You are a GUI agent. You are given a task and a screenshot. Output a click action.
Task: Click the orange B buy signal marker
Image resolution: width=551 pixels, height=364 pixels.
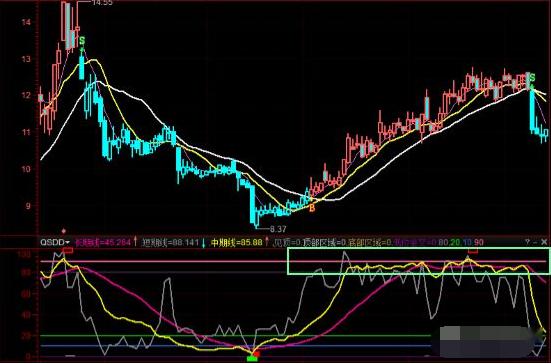[x=312, y=208]
